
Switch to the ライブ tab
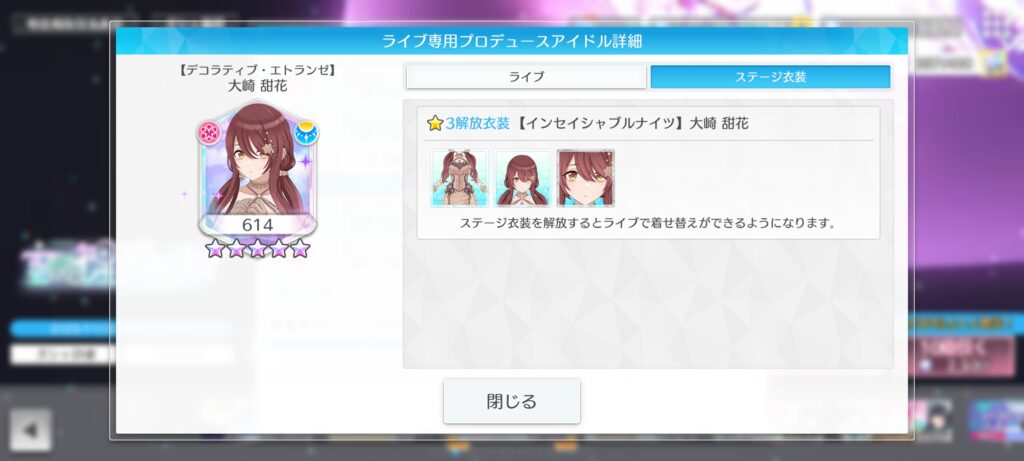tap(526, 77)
